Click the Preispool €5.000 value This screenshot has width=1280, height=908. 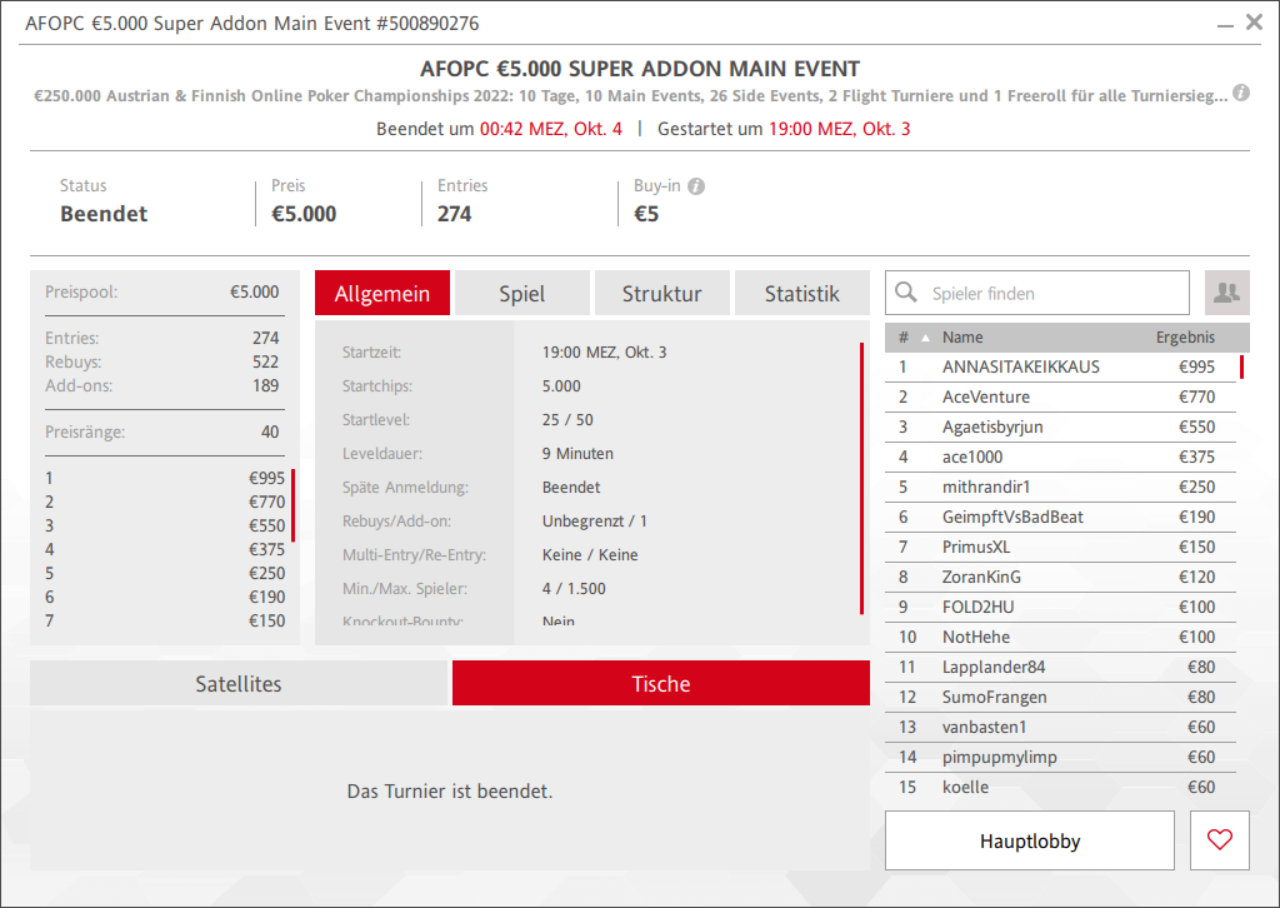pos(254,292)
